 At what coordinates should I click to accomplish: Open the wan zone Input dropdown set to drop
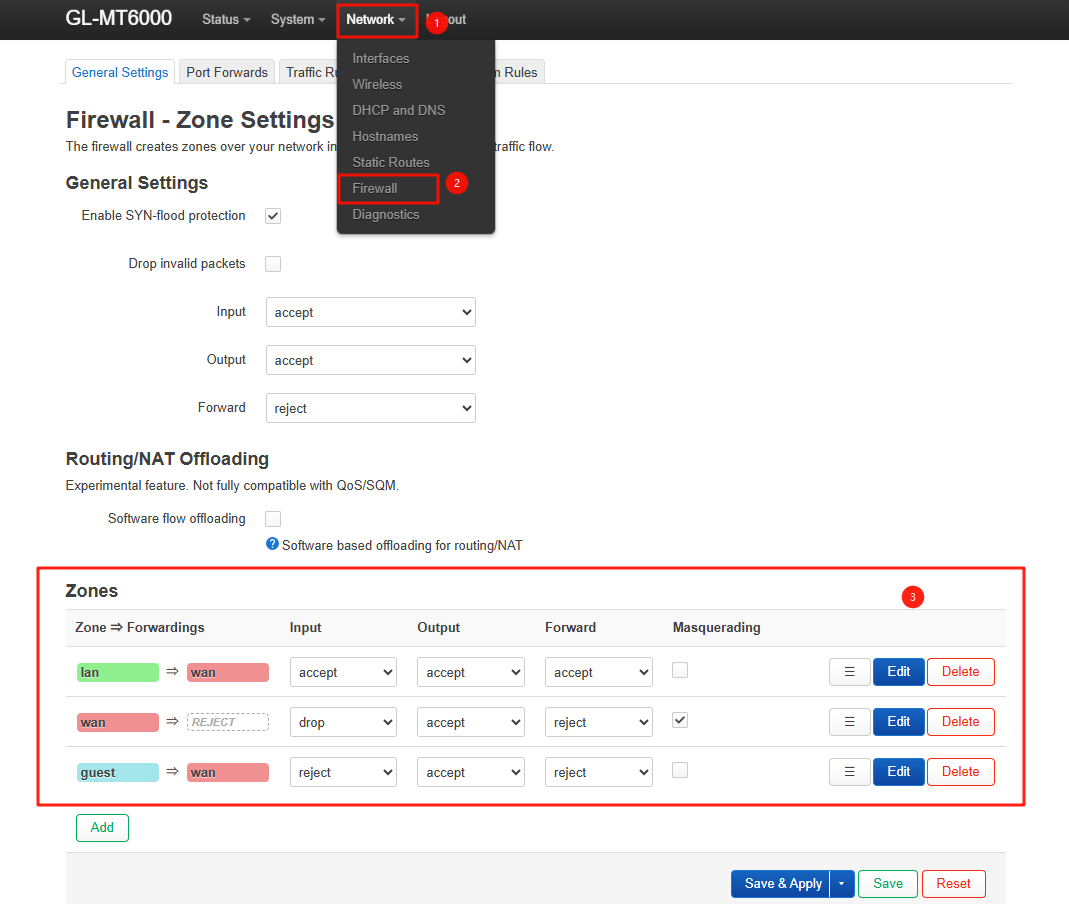click(x=343, y=722)
